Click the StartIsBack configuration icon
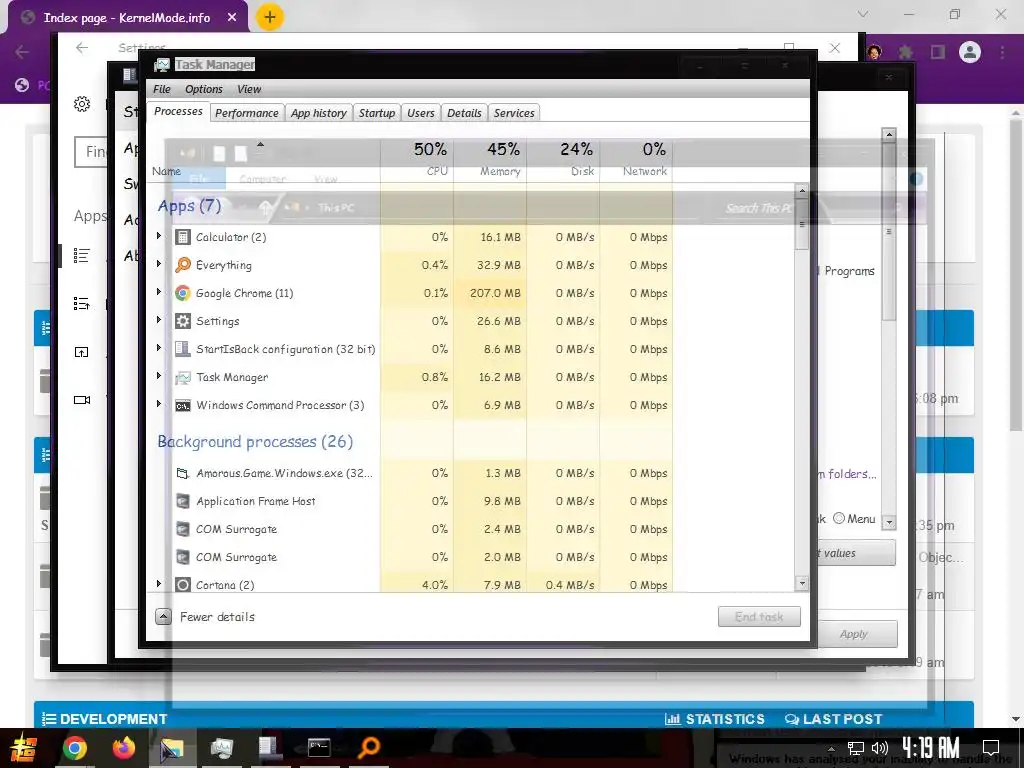The height and width of the screenshot is (768, 1024). pos(183,349)
